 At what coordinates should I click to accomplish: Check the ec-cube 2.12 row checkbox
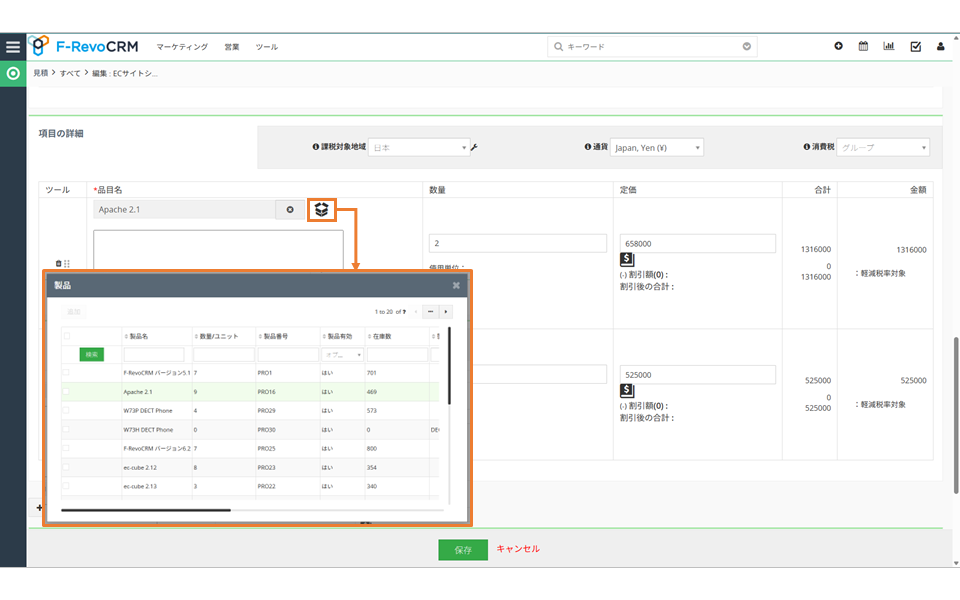pos(66,467)
